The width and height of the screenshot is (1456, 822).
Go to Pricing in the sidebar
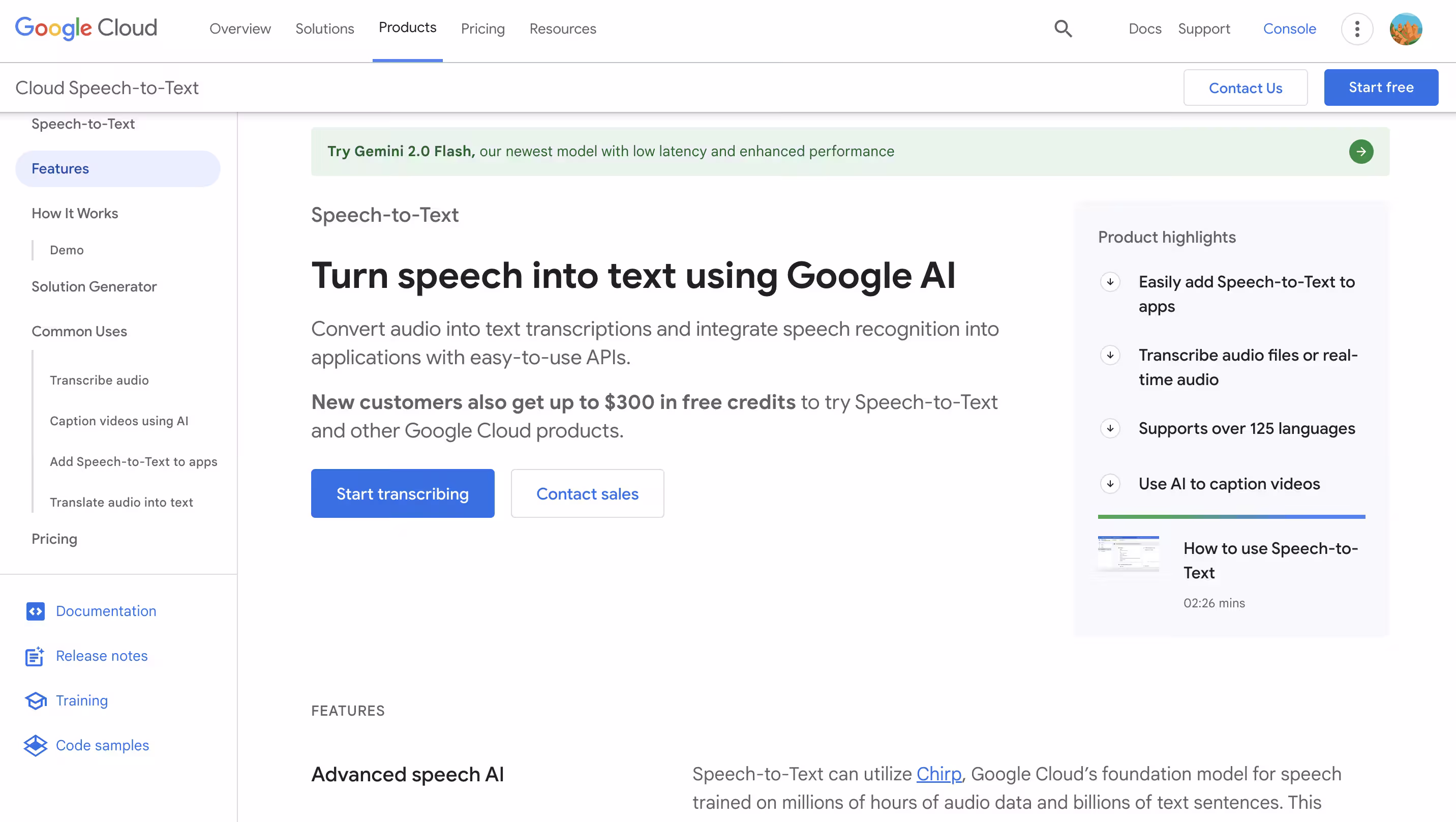tap(54, 539)
